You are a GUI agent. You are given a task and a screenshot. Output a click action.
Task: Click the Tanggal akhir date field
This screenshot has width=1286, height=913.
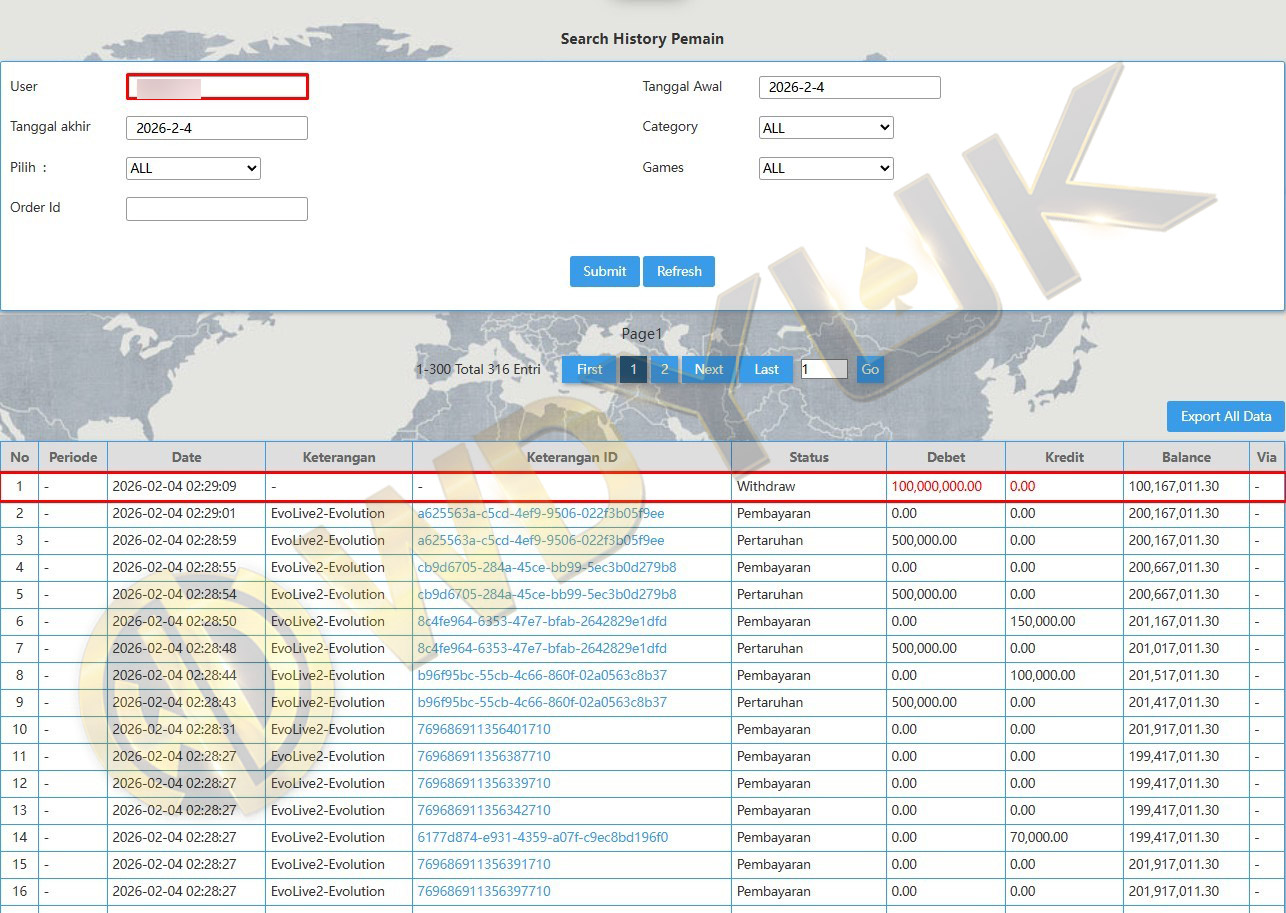(217, 128)
